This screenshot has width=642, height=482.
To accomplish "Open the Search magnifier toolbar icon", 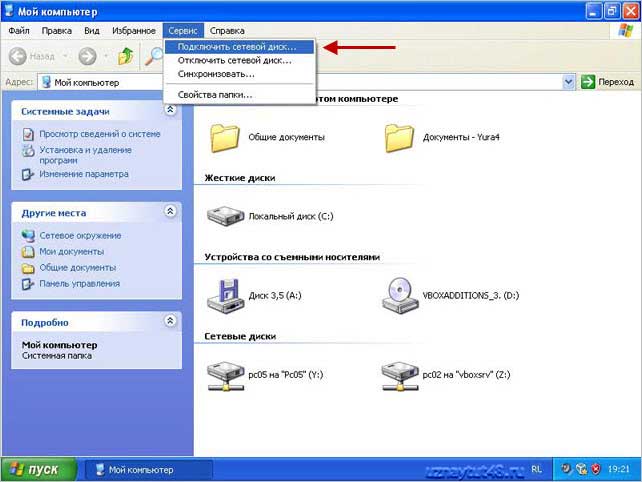I will 154,57.
